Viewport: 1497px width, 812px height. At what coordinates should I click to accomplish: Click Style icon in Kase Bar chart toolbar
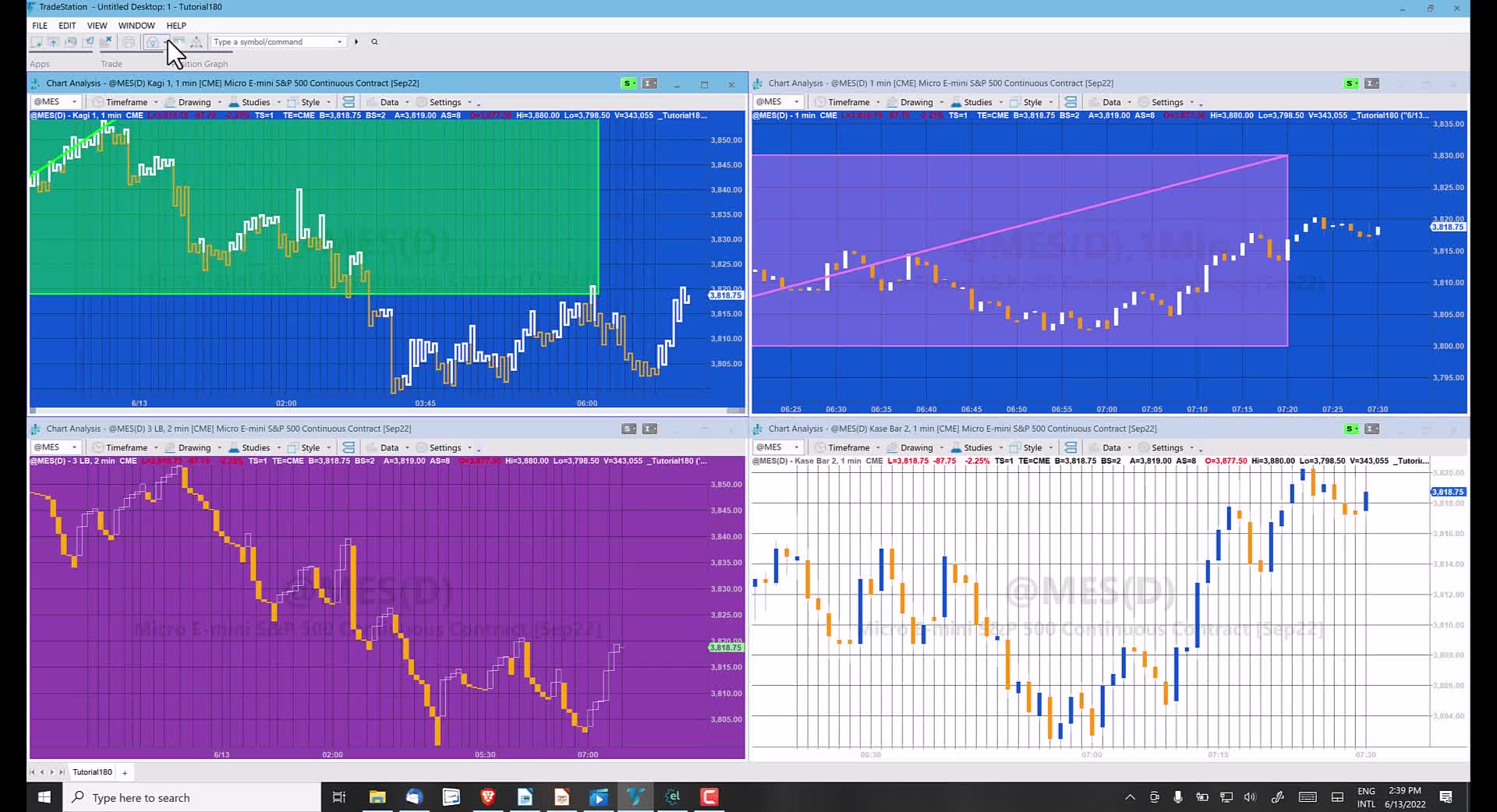[x=1014, y=448]
